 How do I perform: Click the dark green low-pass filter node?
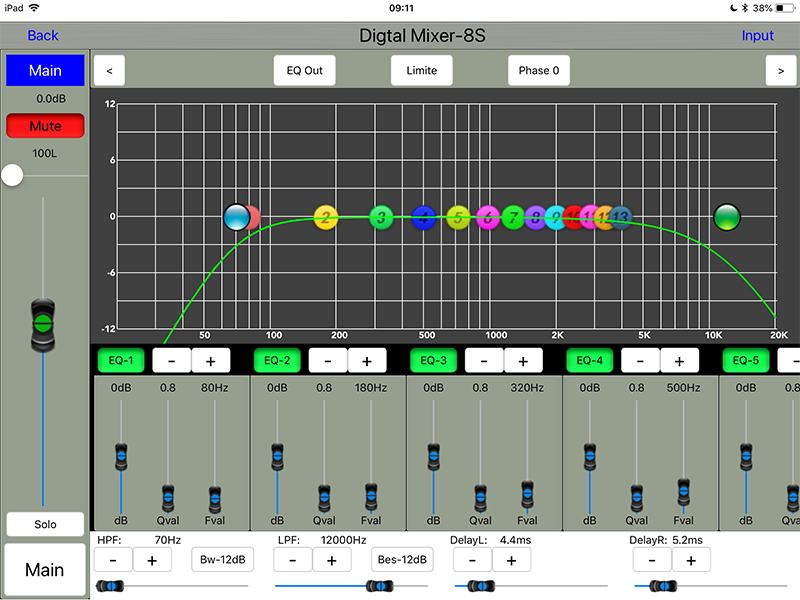727,216
